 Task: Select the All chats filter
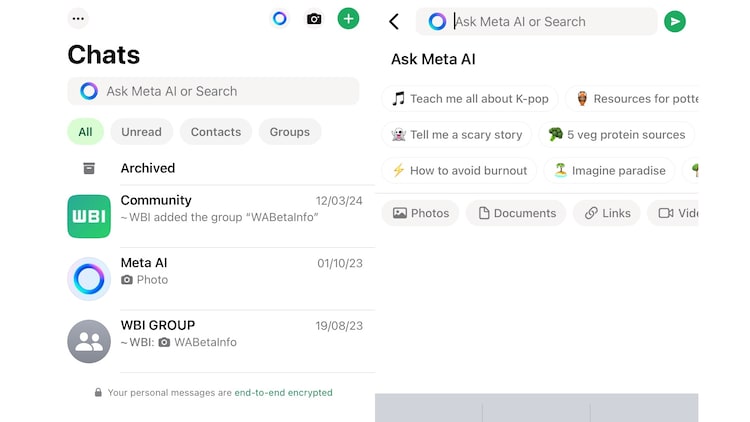[85, 132]
